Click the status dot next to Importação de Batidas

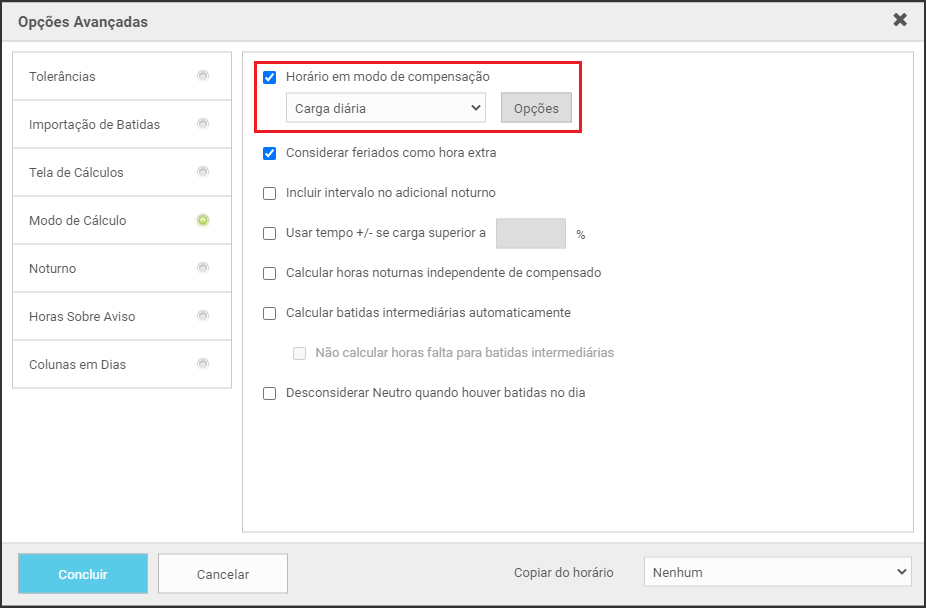coord(203,124)
